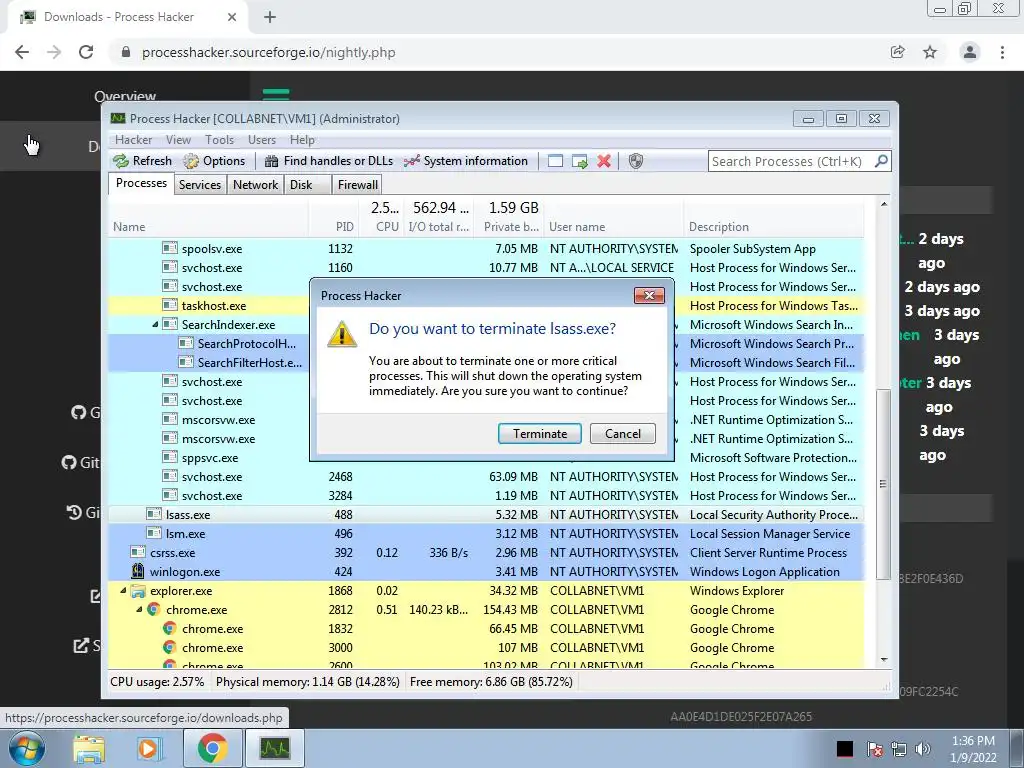The width and height of the screenshot is (1024, 768).
Task: Click the Chrome icon of PID 3000
Action: click(169, 648)
